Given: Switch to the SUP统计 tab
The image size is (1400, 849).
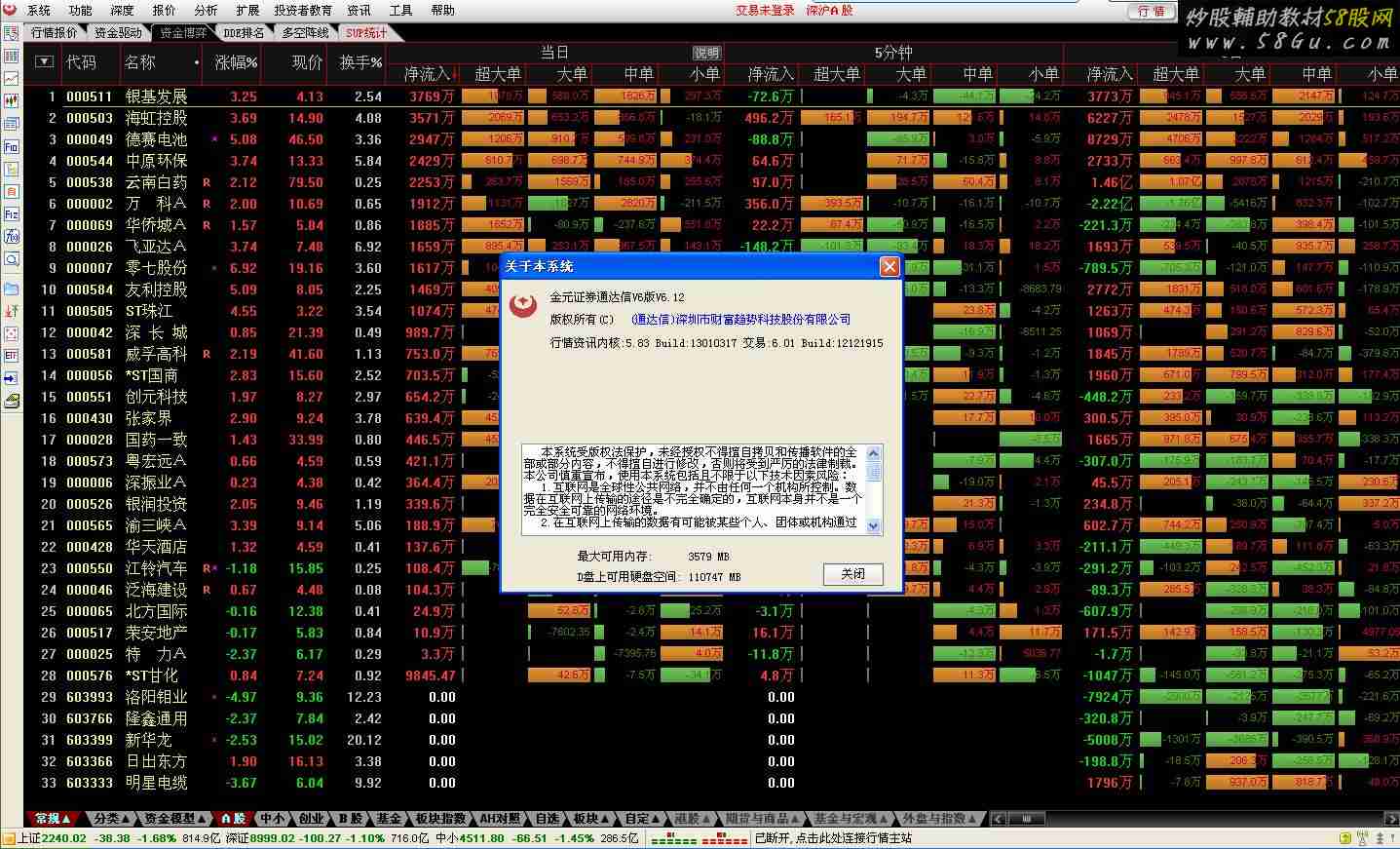Looking at the screenshot, I should point(366,32).
